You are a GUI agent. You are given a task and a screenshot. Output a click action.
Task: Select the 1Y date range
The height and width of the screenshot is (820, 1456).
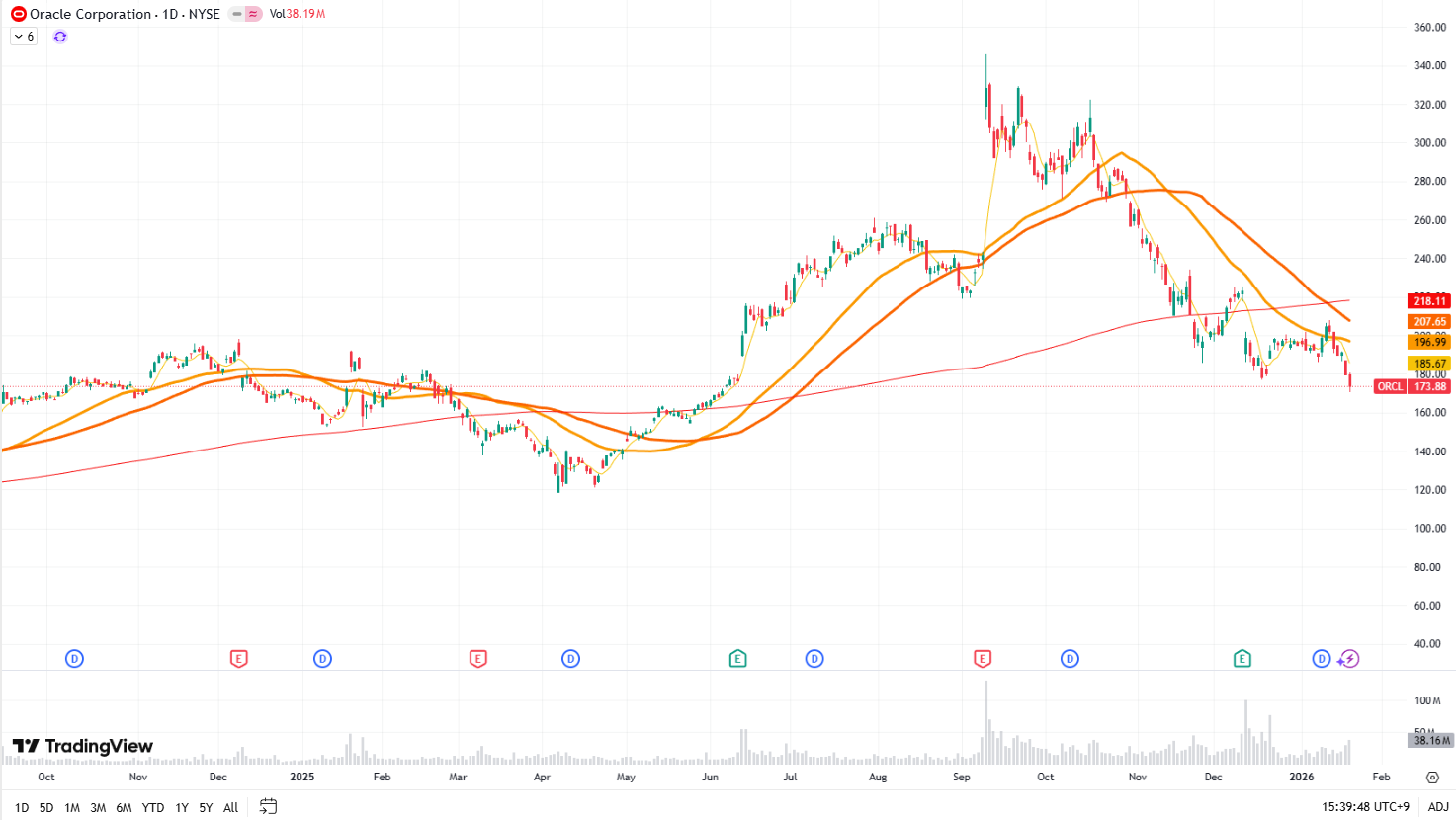click(182, 807)
